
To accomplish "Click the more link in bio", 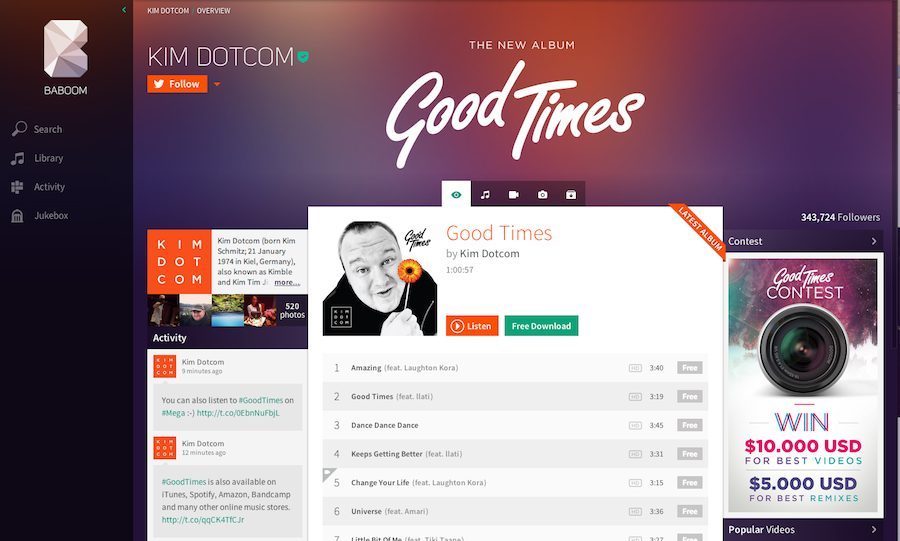I will [x=287, y=282].
